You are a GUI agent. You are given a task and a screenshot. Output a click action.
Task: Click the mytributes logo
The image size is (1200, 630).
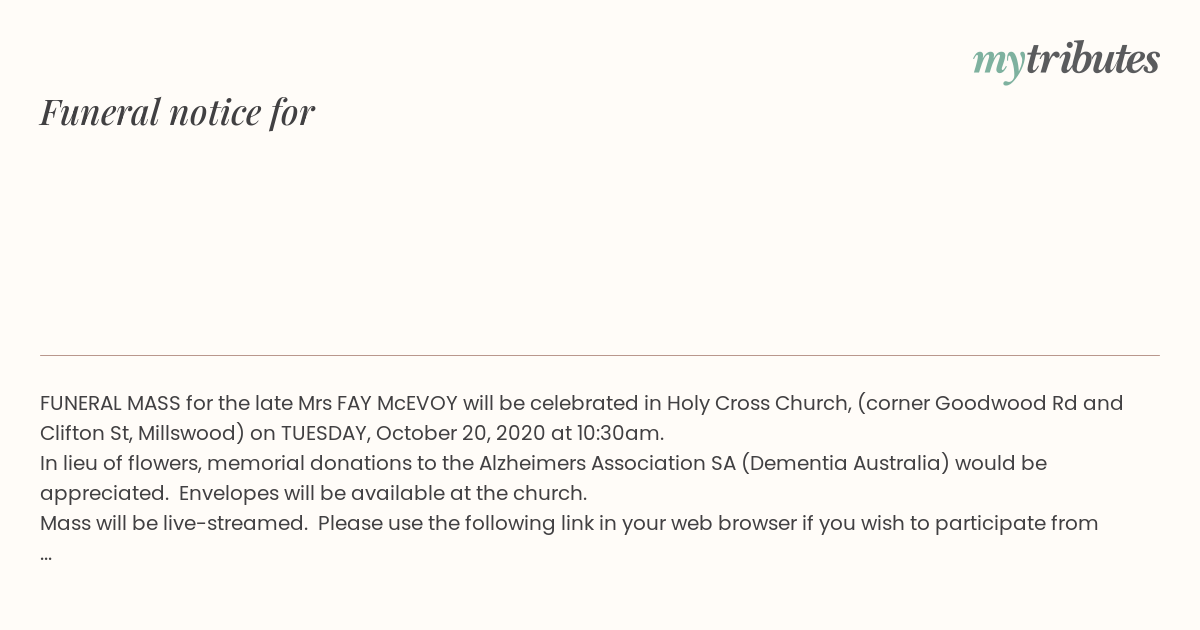point(1066,60)
